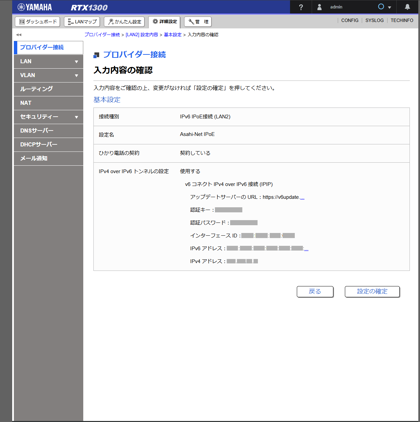Click the プロバイダー接続 page title icon
The image size is (420, 422).
tap(96, 55)
